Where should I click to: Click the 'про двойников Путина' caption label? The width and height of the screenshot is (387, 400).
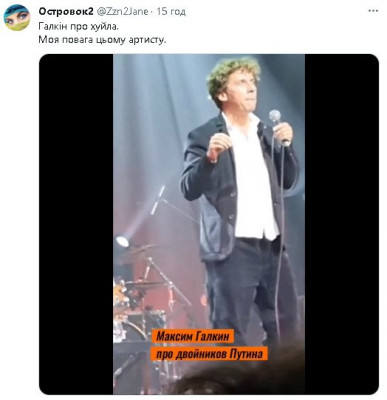(x=210, y=353)
